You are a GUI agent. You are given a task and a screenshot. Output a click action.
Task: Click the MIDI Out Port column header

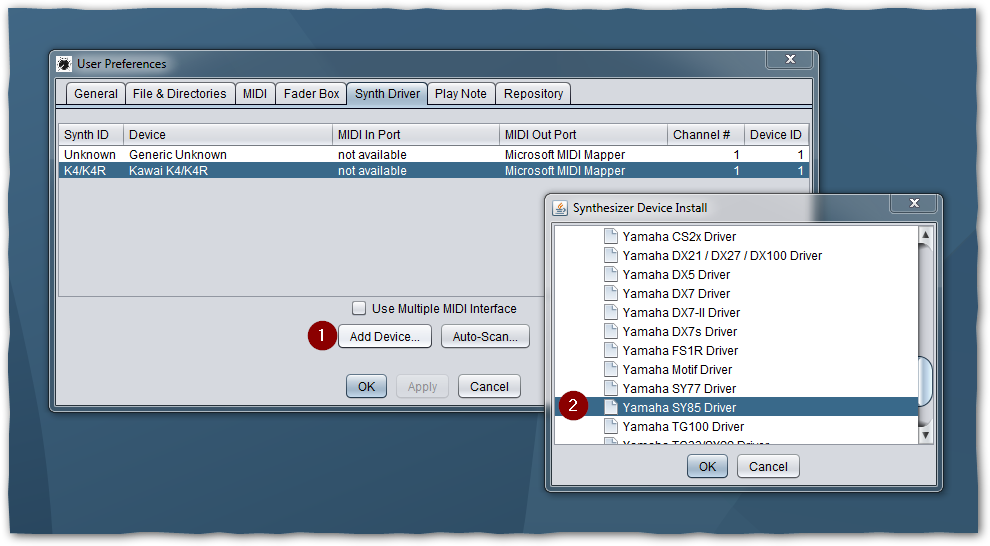(x=583, y=134)
